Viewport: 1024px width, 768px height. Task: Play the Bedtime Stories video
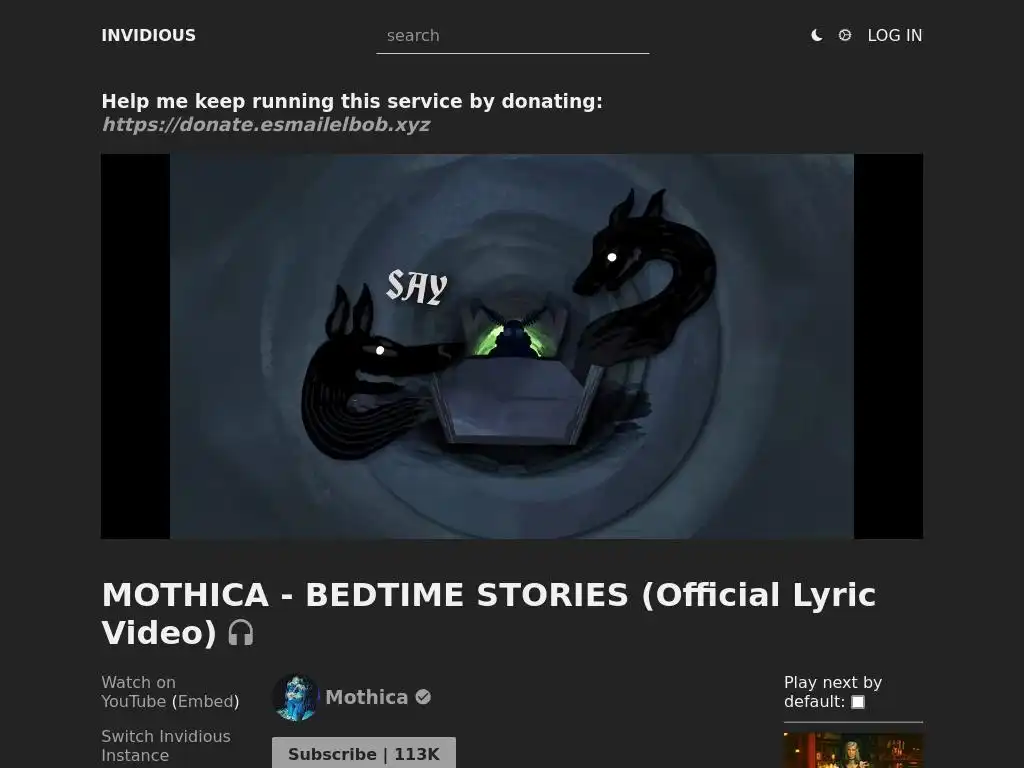pos(512,346)
